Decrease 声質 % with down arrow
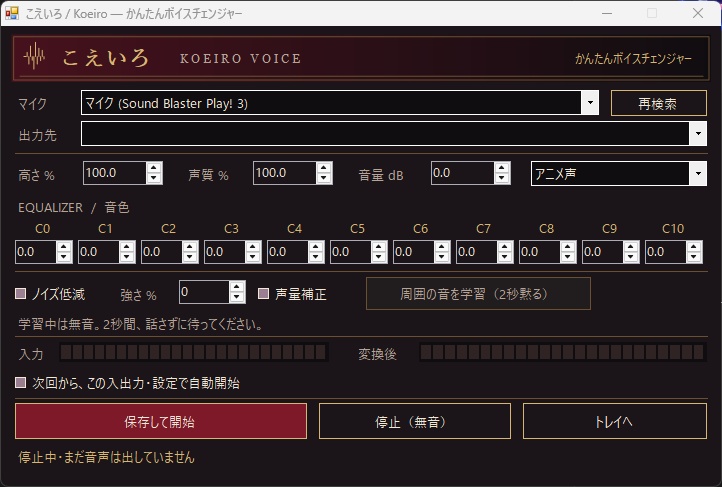The image size is (722, 487). point(324,179)
